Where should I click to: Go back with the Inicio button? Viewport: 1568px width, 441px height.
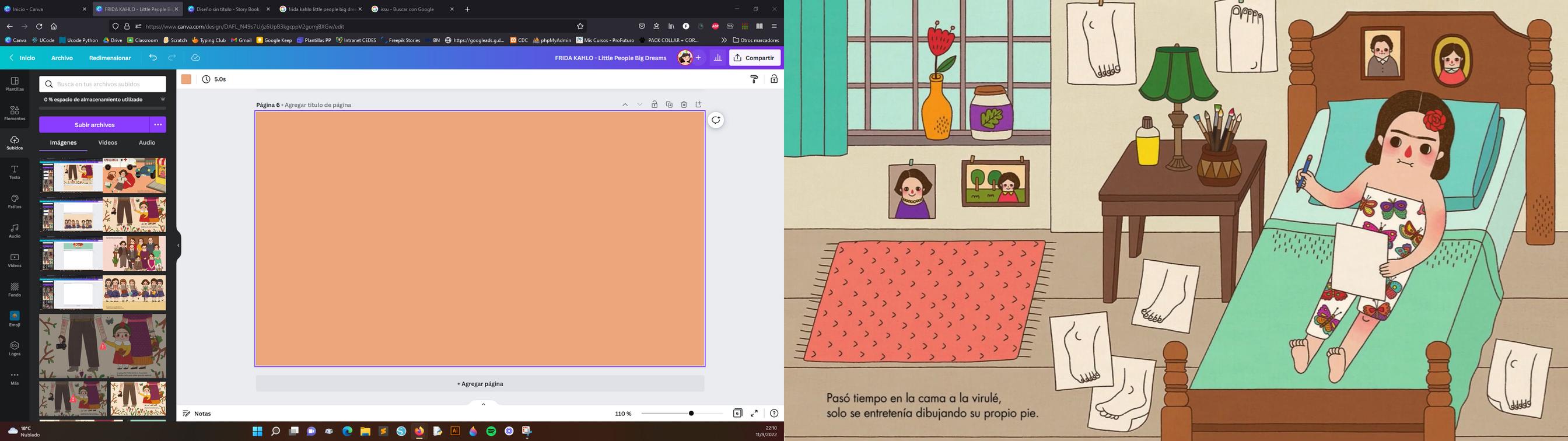22,58
